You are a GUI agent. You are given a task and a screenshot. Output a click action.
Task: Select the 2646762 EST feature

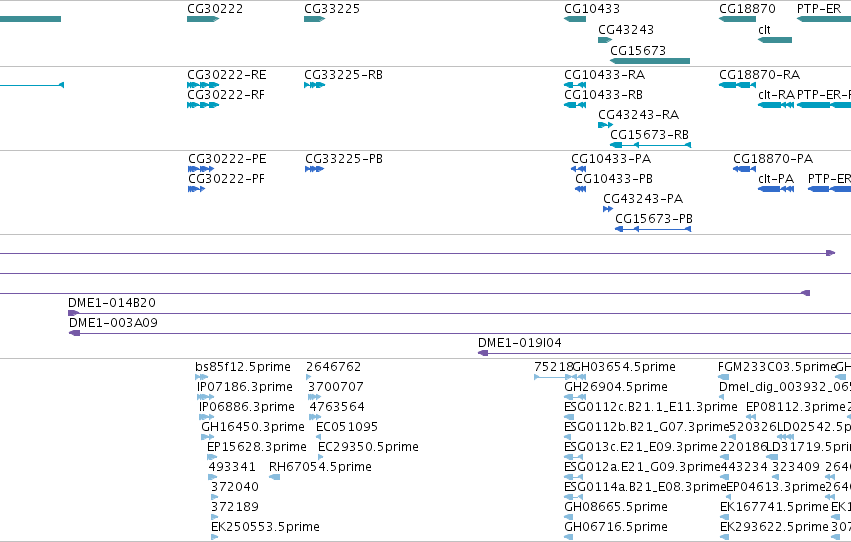[x=308, y=377]
